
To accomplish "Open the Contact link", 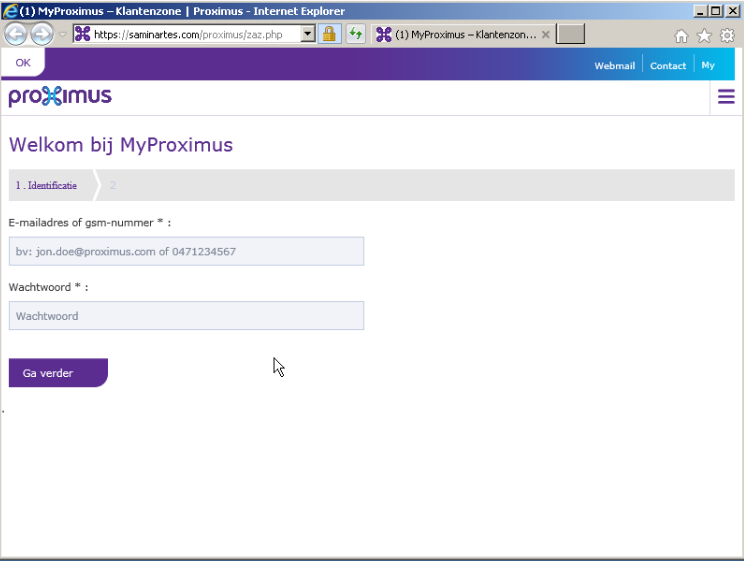I will click(x=668, y=65).
